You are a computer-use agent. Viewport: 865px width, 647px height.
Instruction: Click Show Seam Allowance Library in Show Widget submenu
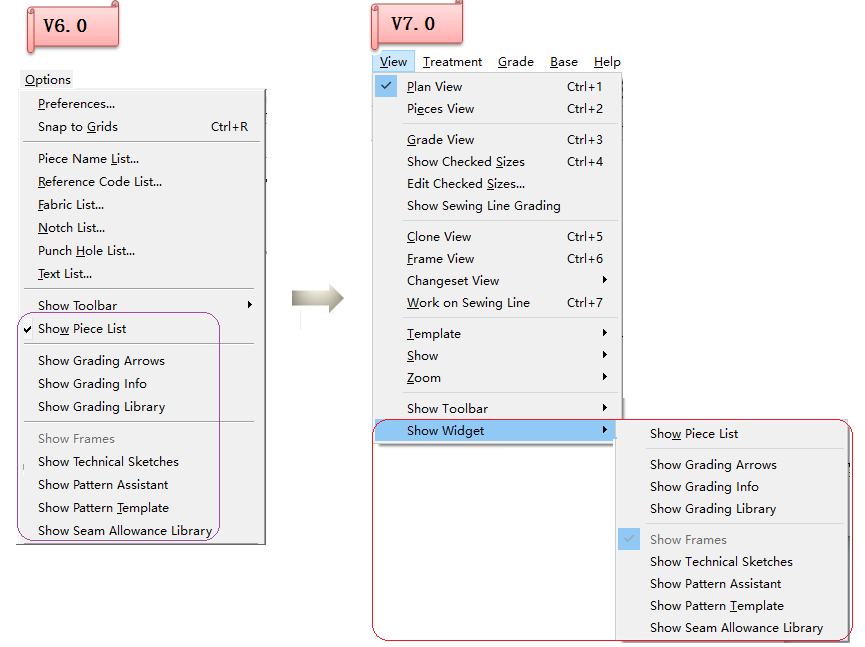[736, 628]
